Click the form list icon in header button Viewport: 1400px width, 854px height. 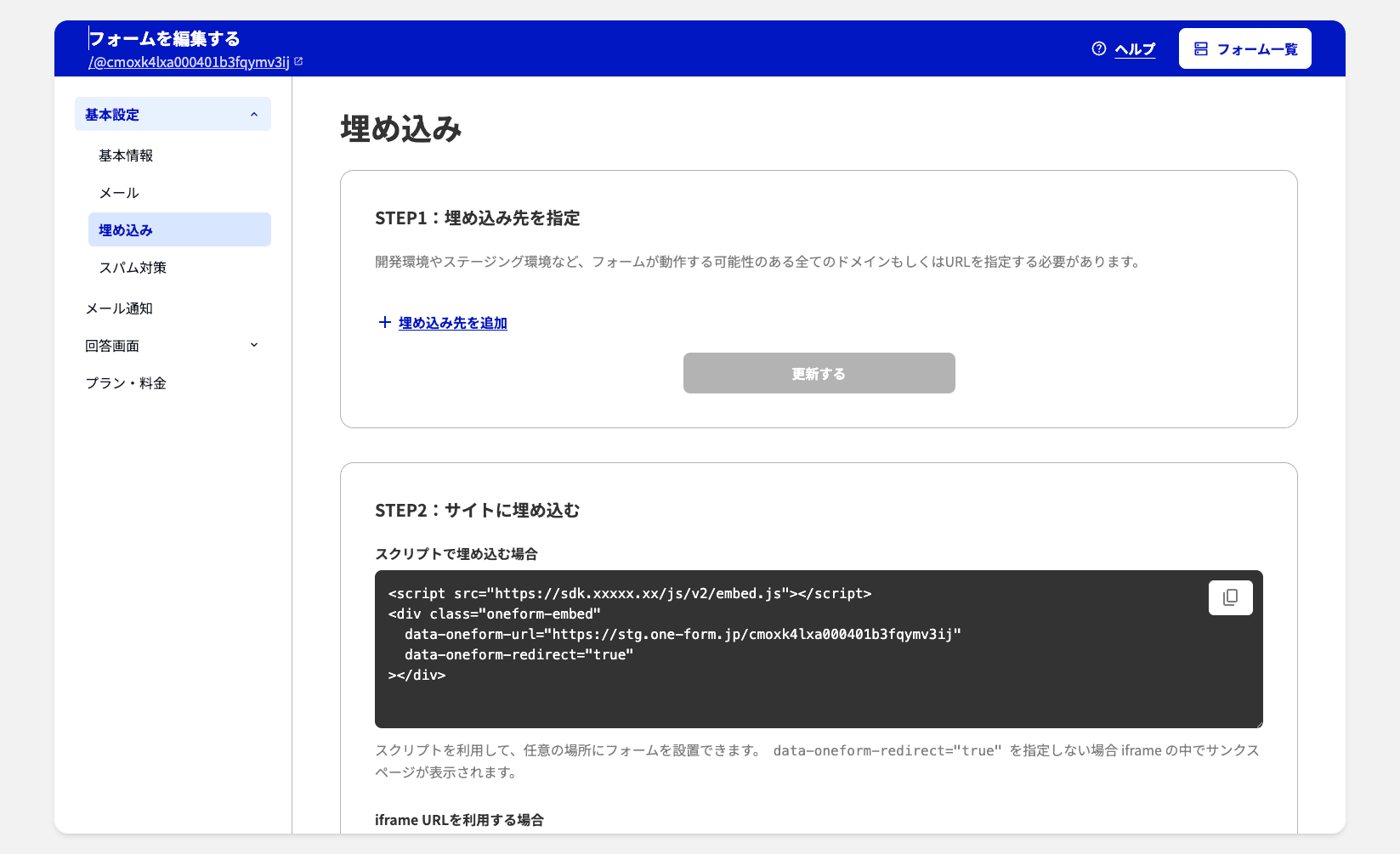(1201, 48)
